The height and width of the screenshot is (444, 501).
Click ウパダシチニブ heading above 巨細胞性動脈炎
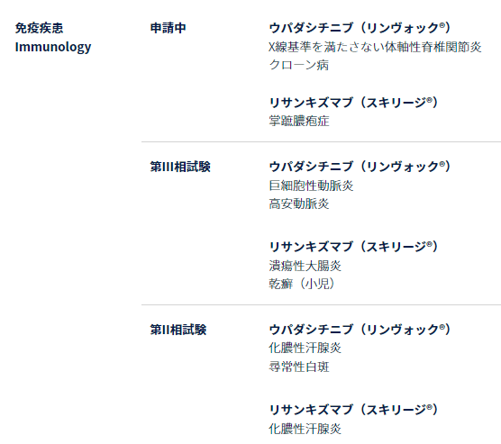[359, 167]
